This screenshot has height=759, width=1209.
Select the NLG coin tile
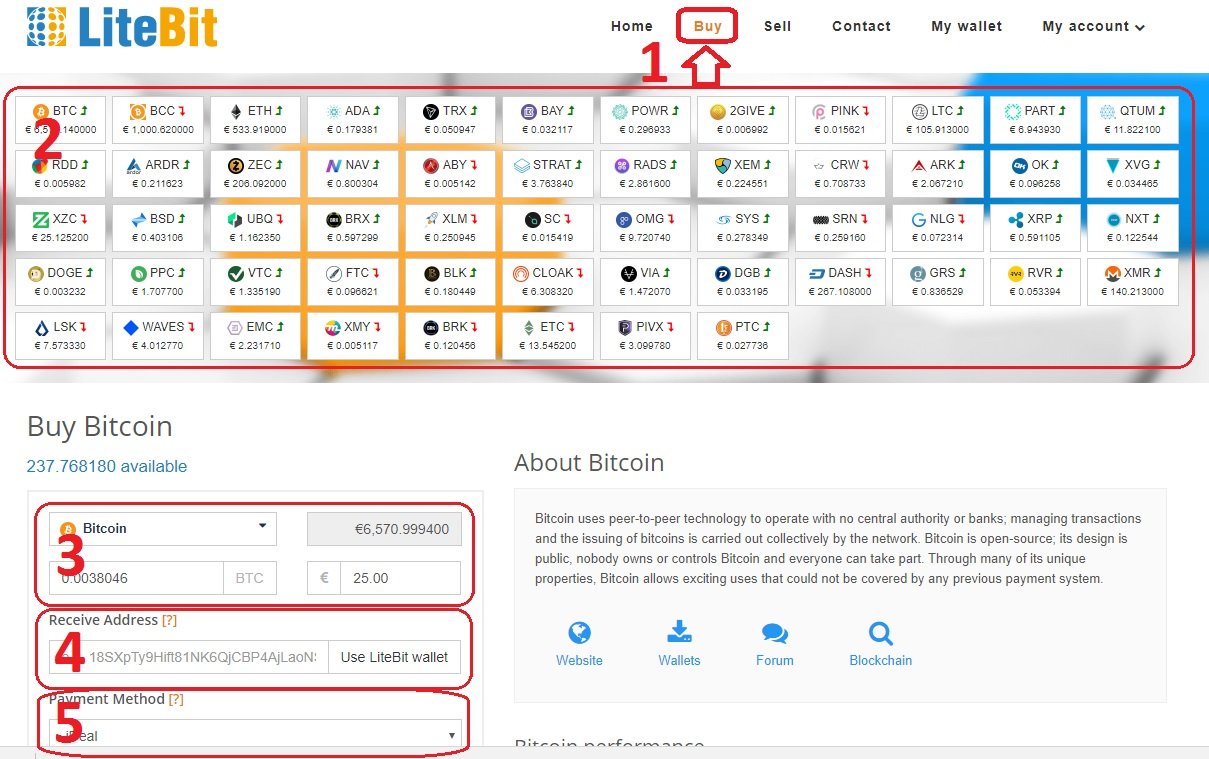tap(939, 228)
